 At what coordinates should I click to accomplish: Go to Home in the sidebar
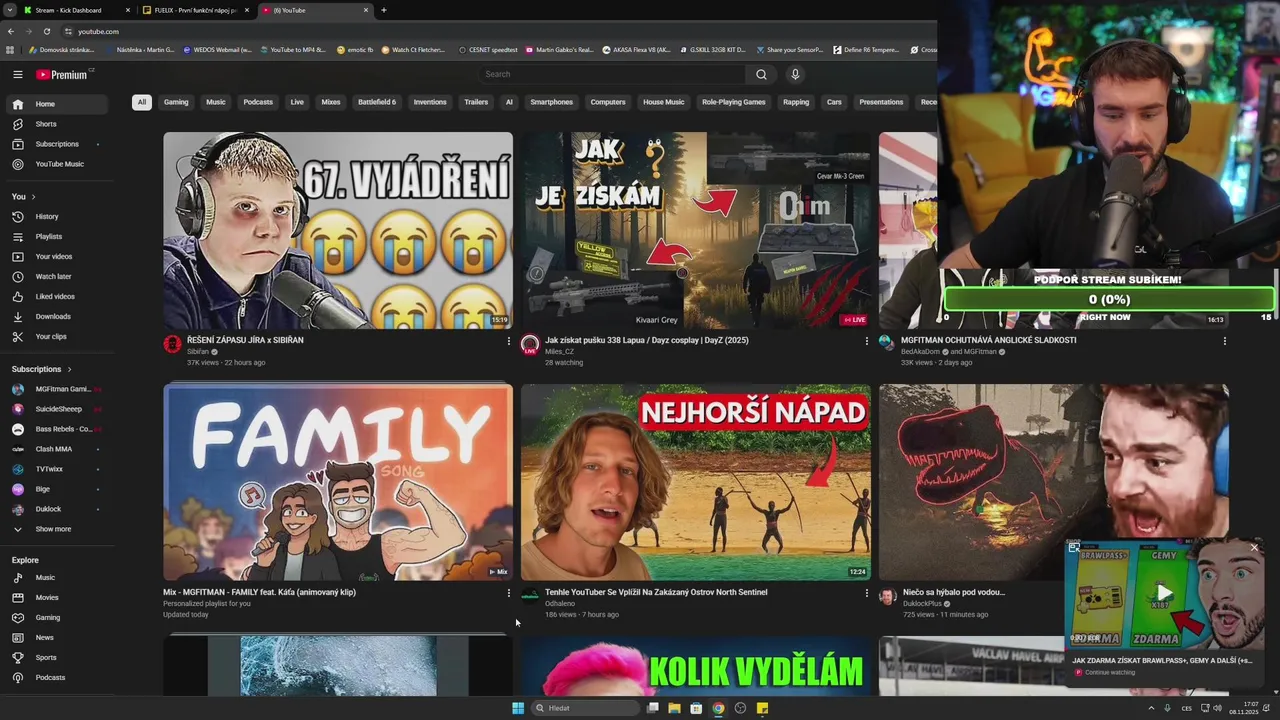tap(56, 104)
